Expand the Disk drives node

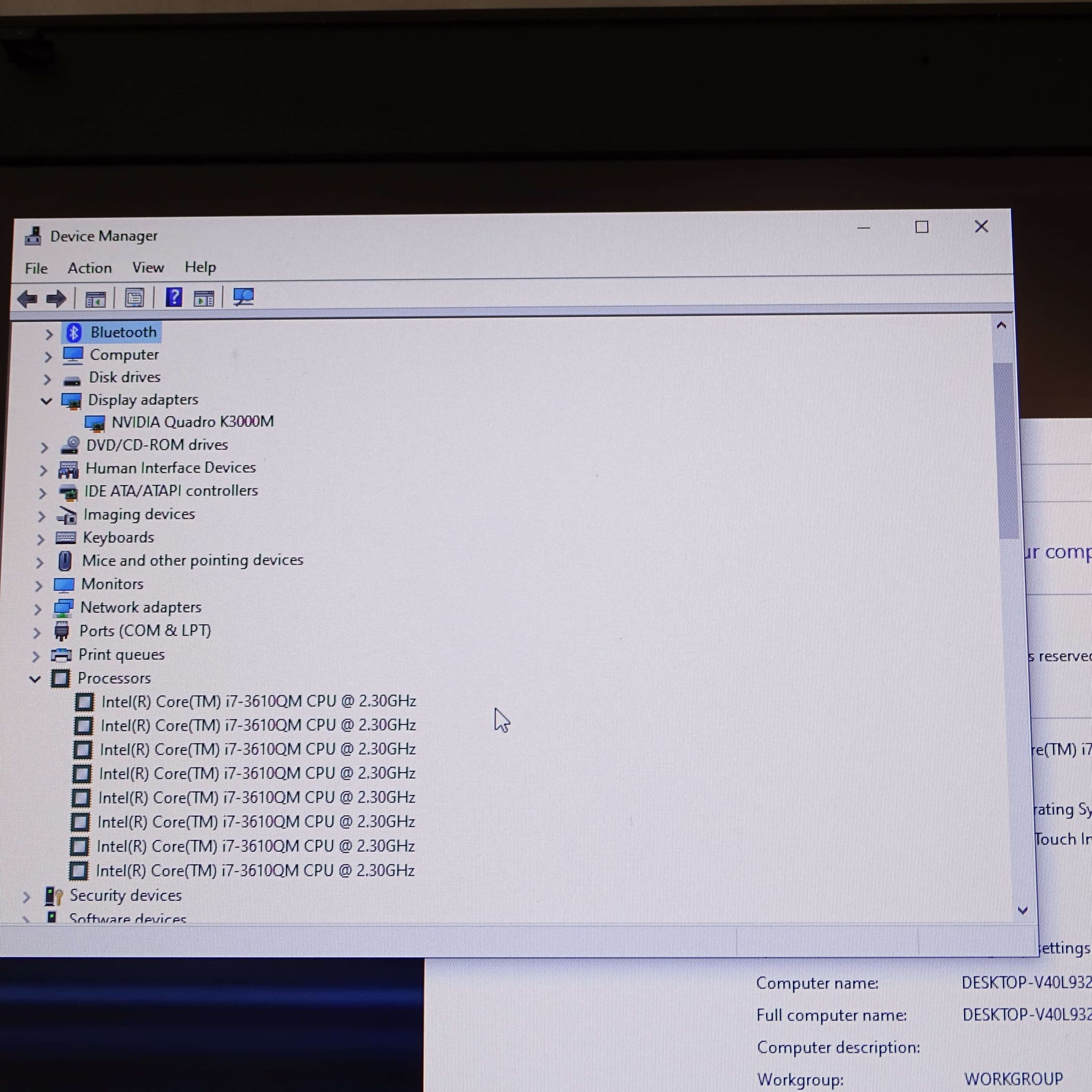click(x=47, y=379)
